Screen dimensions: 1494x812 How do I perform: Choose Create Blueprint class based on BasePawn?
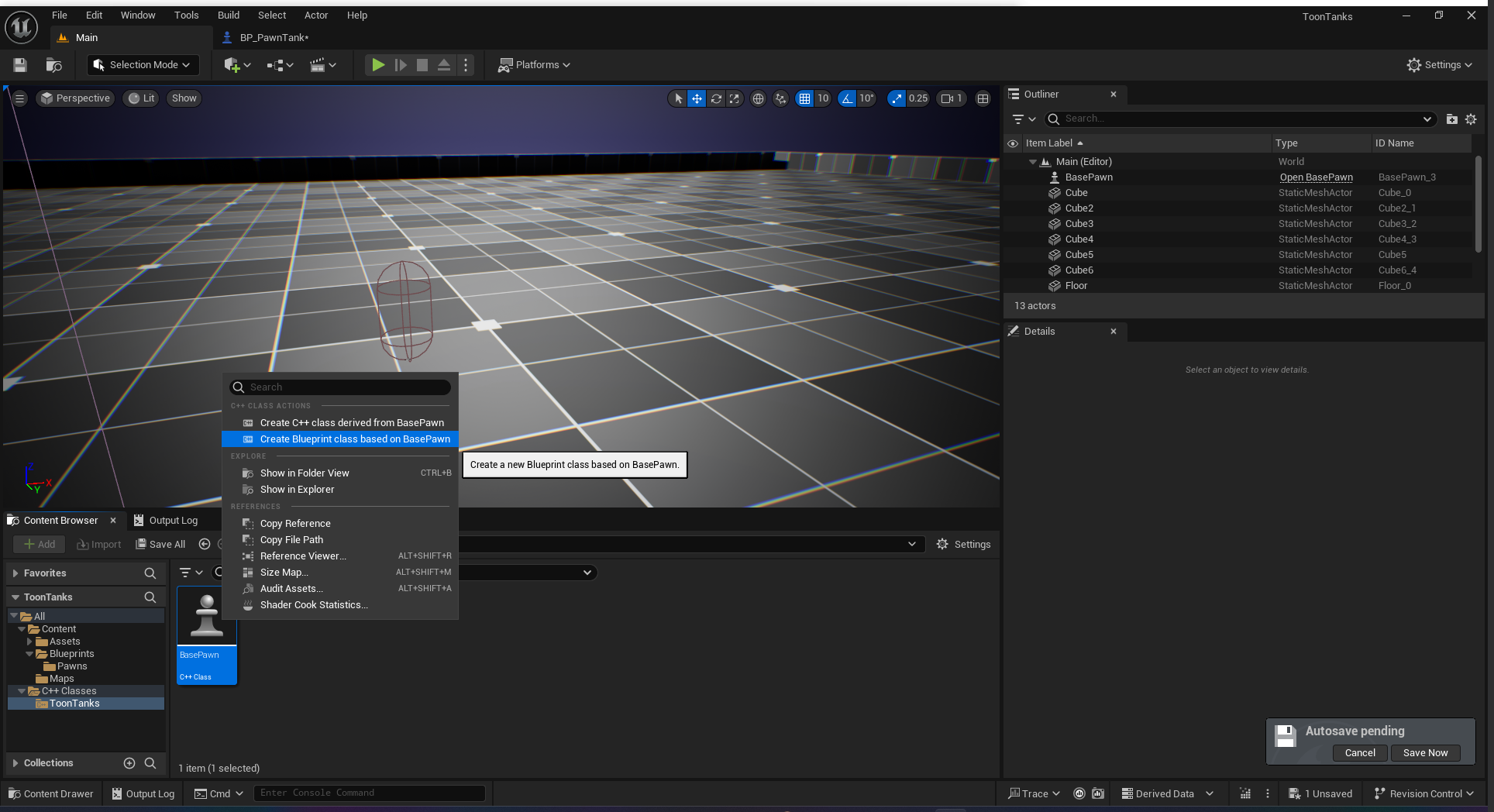click(x=340, y=439)
